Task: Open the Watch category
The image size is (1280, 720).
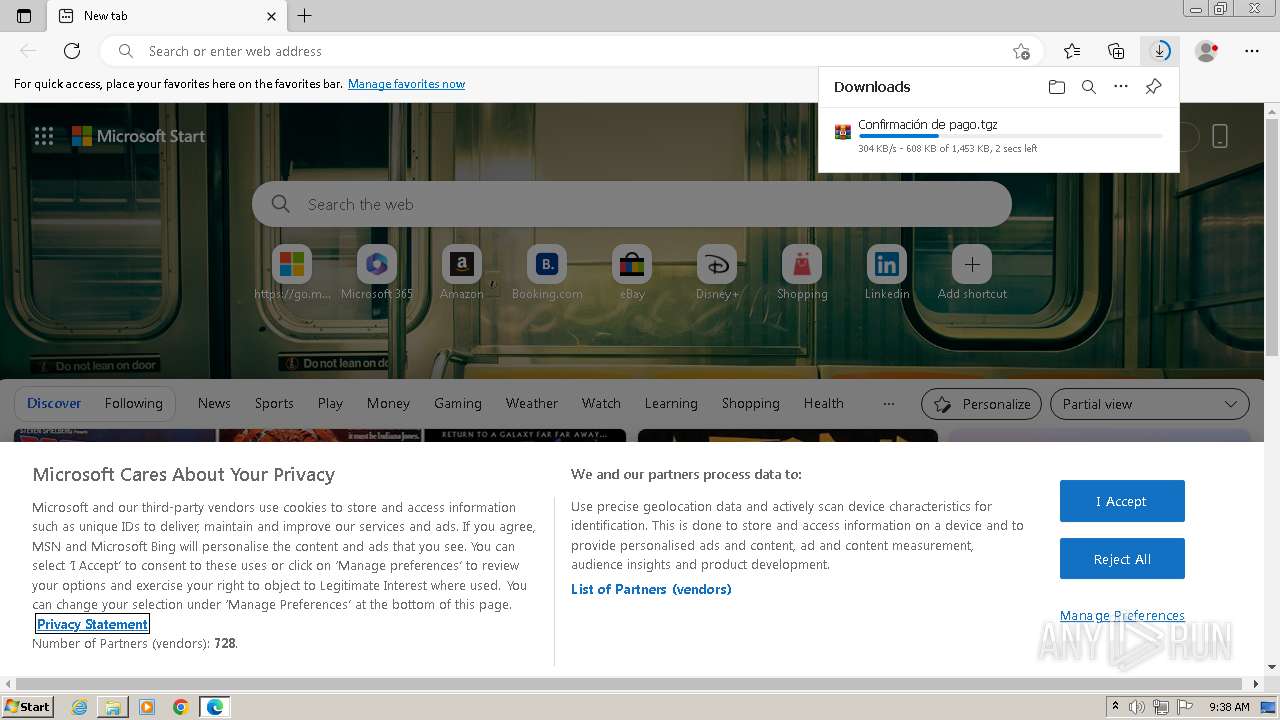Action: 601,403
